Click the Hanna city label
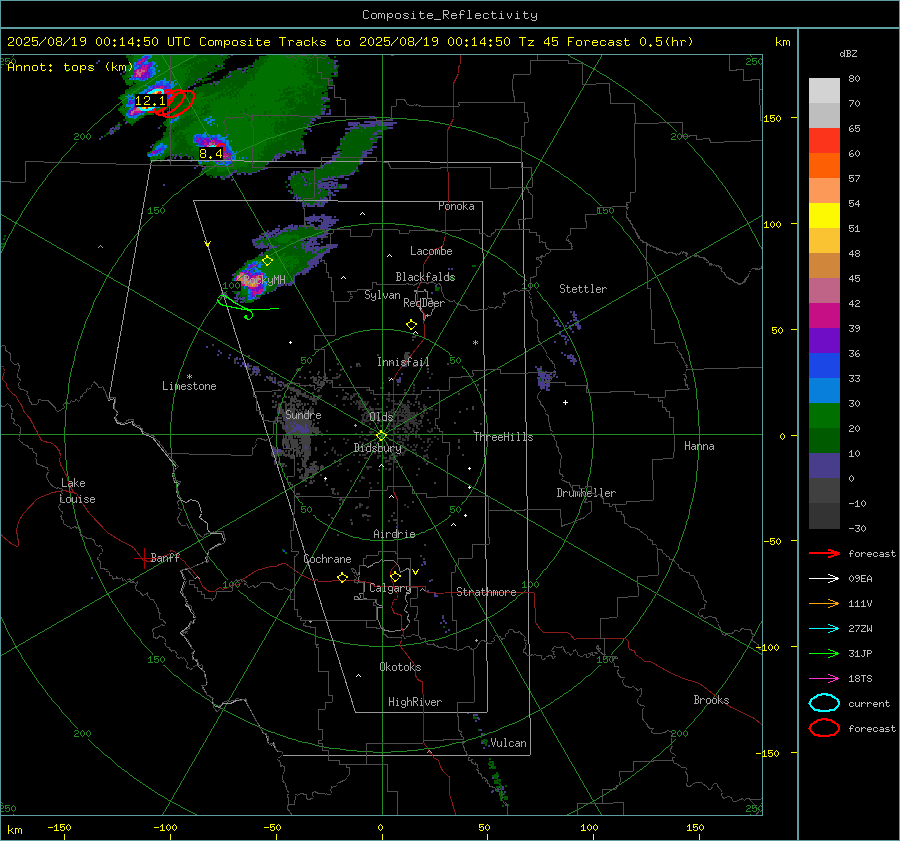This screenshot has height=841, width=900. pyautogui.click(x=699, y=446)
